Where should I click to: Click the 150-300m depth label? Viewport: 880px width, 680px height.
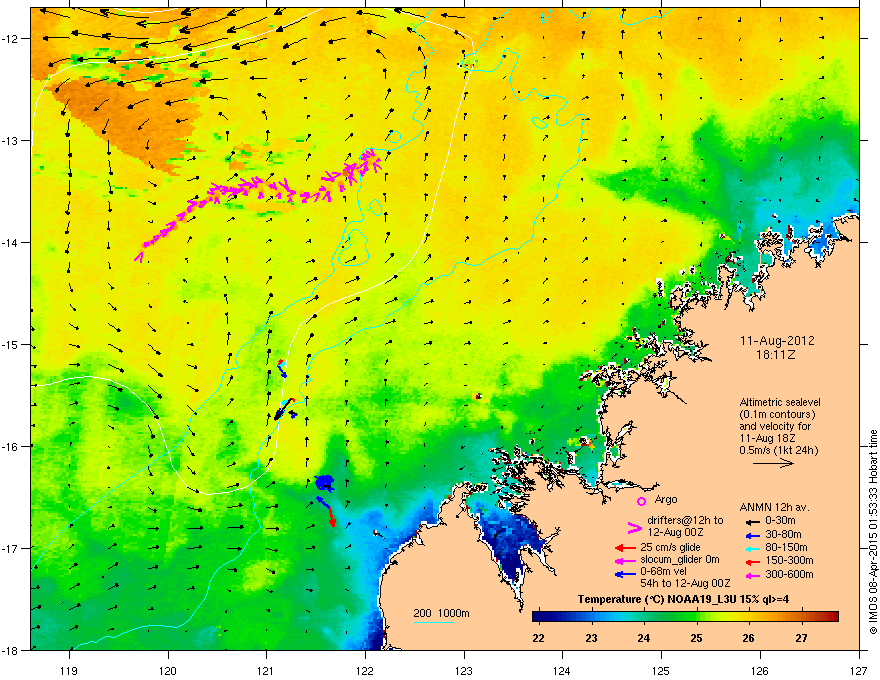point(789,560)
